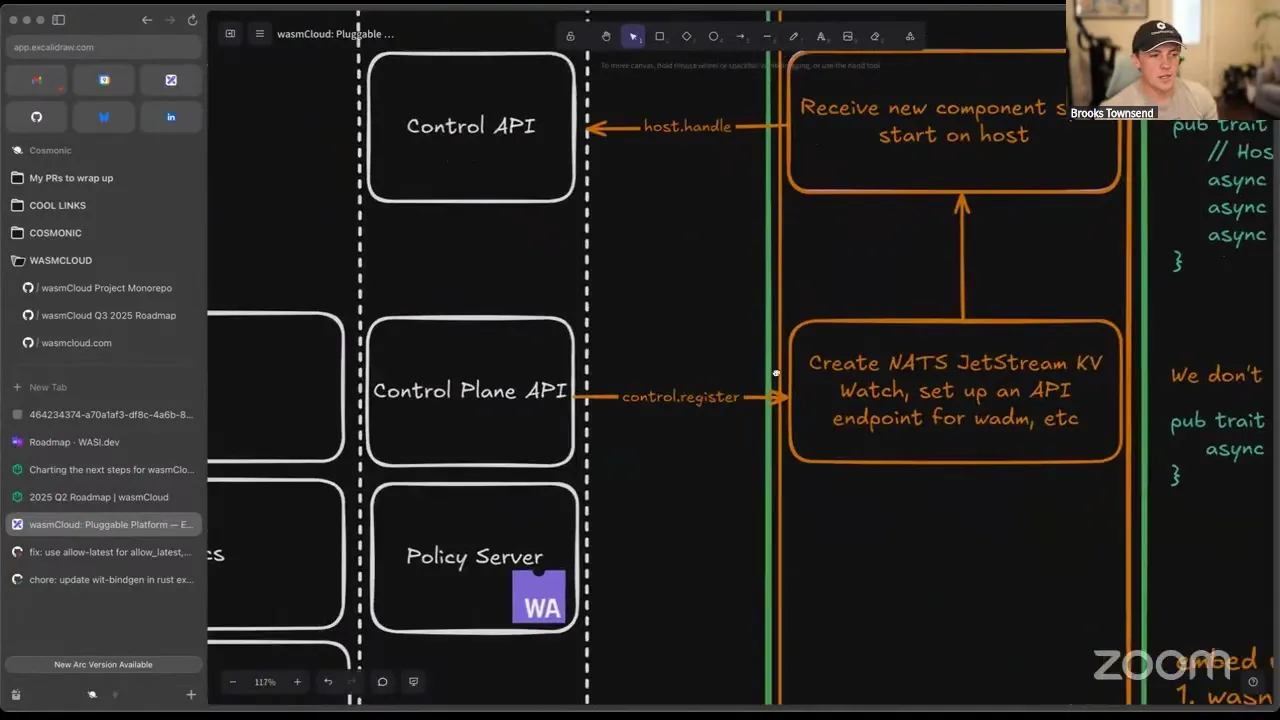Reset zoom from 117%
1280x720 pixels.
tap(265, 682)
